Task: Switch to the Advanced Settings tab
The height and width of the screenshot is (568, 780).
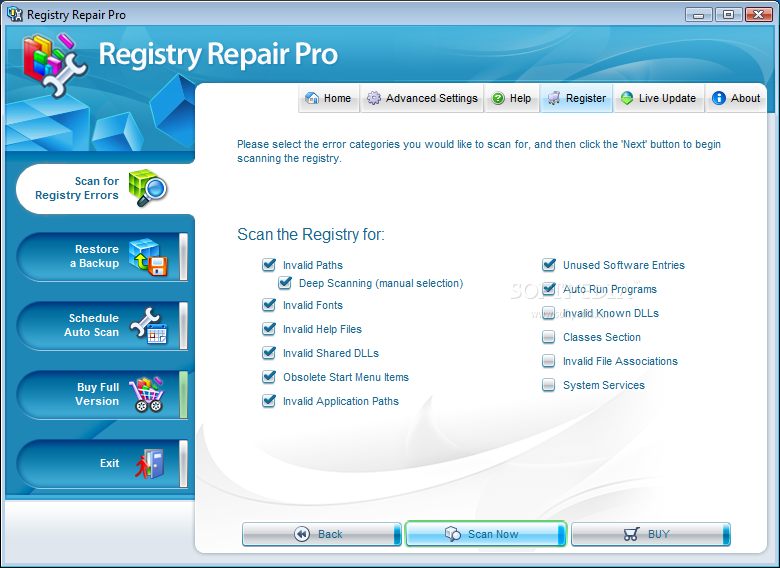Action: [422, 98]
